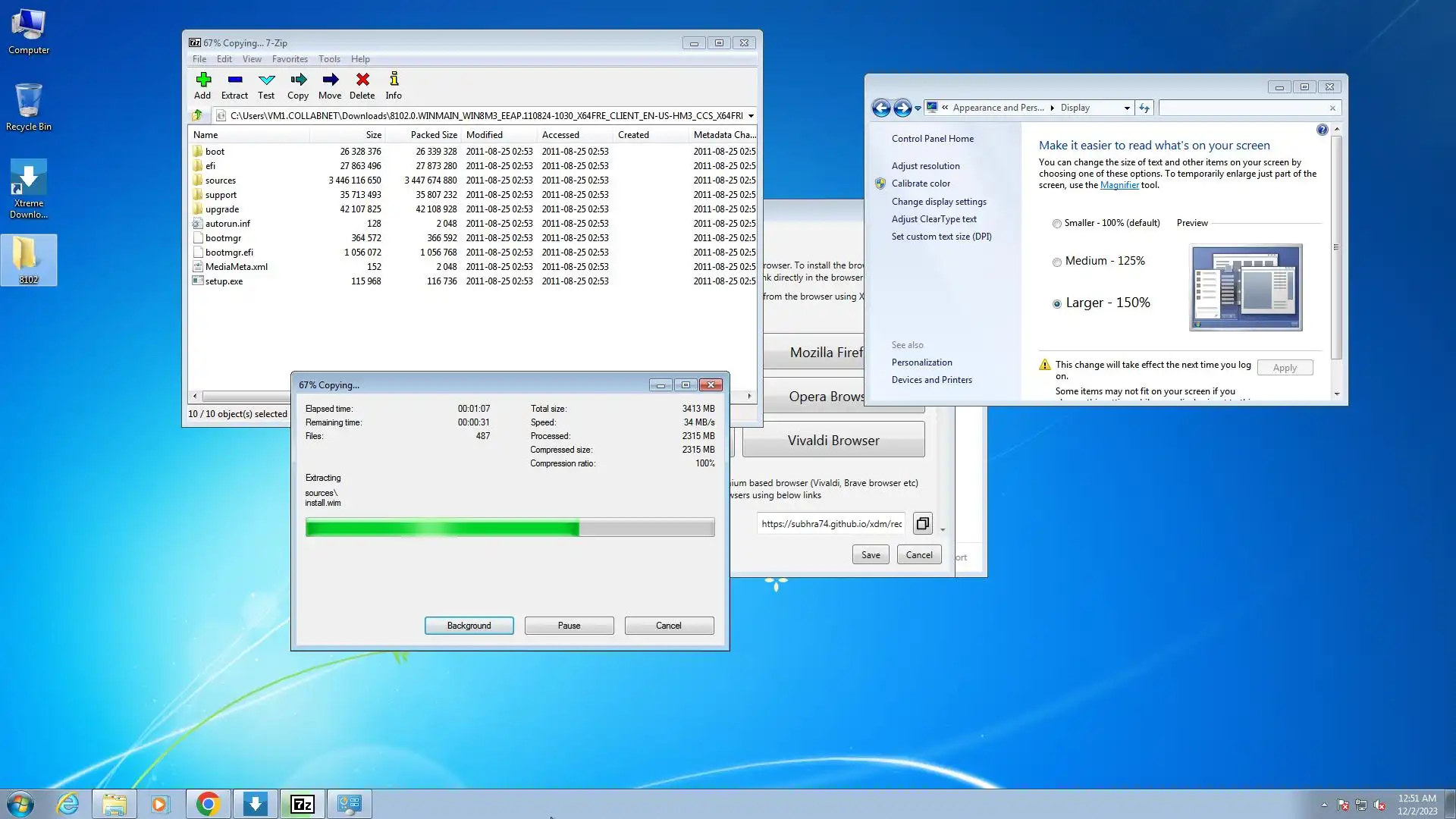Expand the 7-Zip path address dropdown

(751, 116)
